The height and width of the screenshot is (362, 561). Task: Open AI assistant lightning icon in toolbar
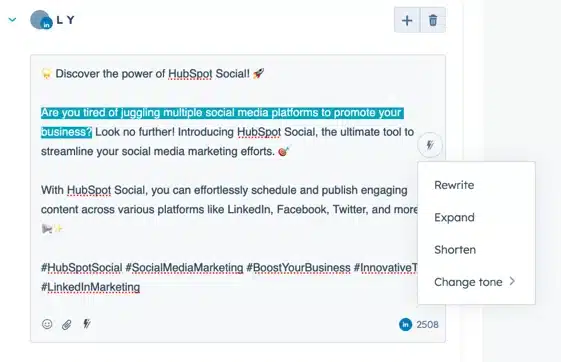pos(87,324)
